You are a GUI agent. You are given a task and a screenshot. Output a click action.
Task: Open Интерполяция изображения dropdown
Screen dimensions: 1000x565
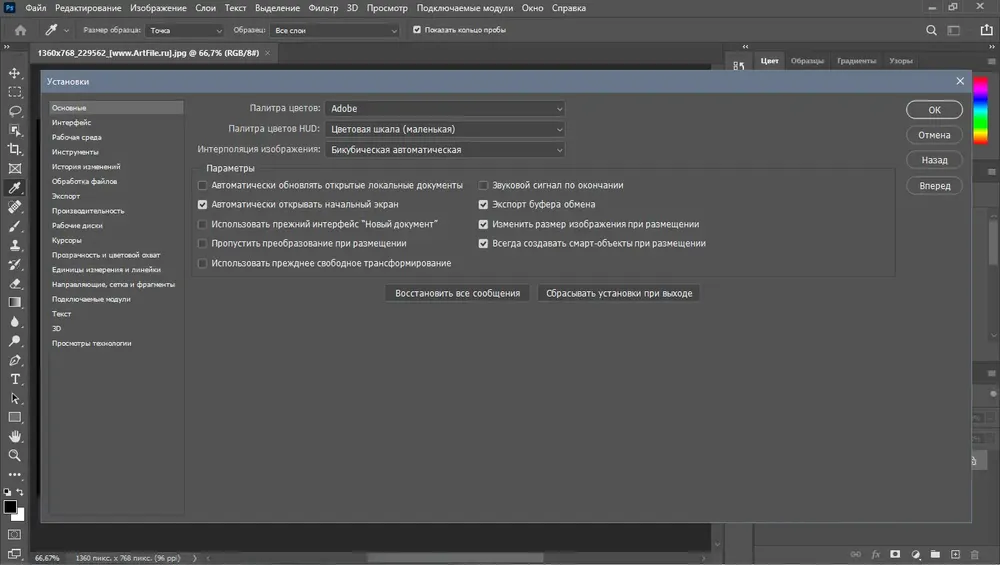[x=445, y=150]
